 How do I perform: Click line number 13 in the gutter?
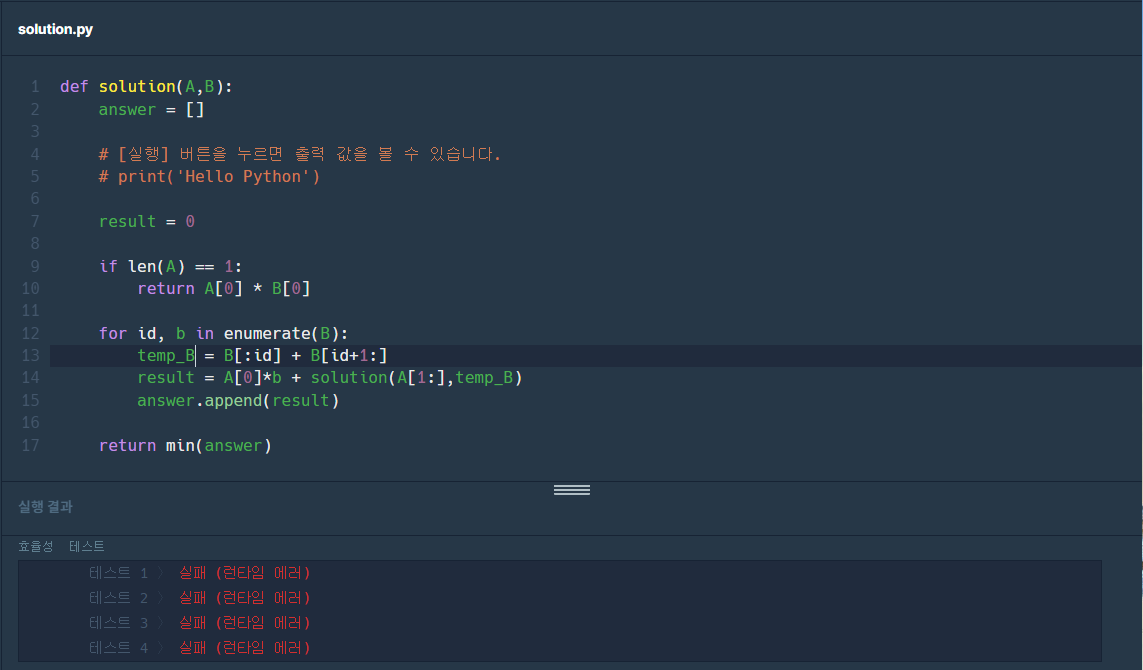[31, 356]
